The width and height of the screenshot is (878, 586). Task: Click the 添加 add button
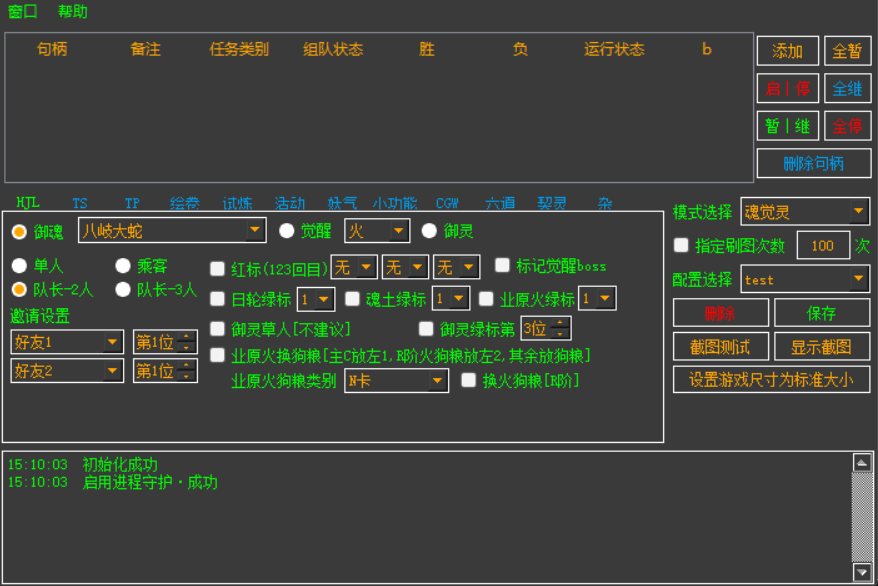pos(787,51)
